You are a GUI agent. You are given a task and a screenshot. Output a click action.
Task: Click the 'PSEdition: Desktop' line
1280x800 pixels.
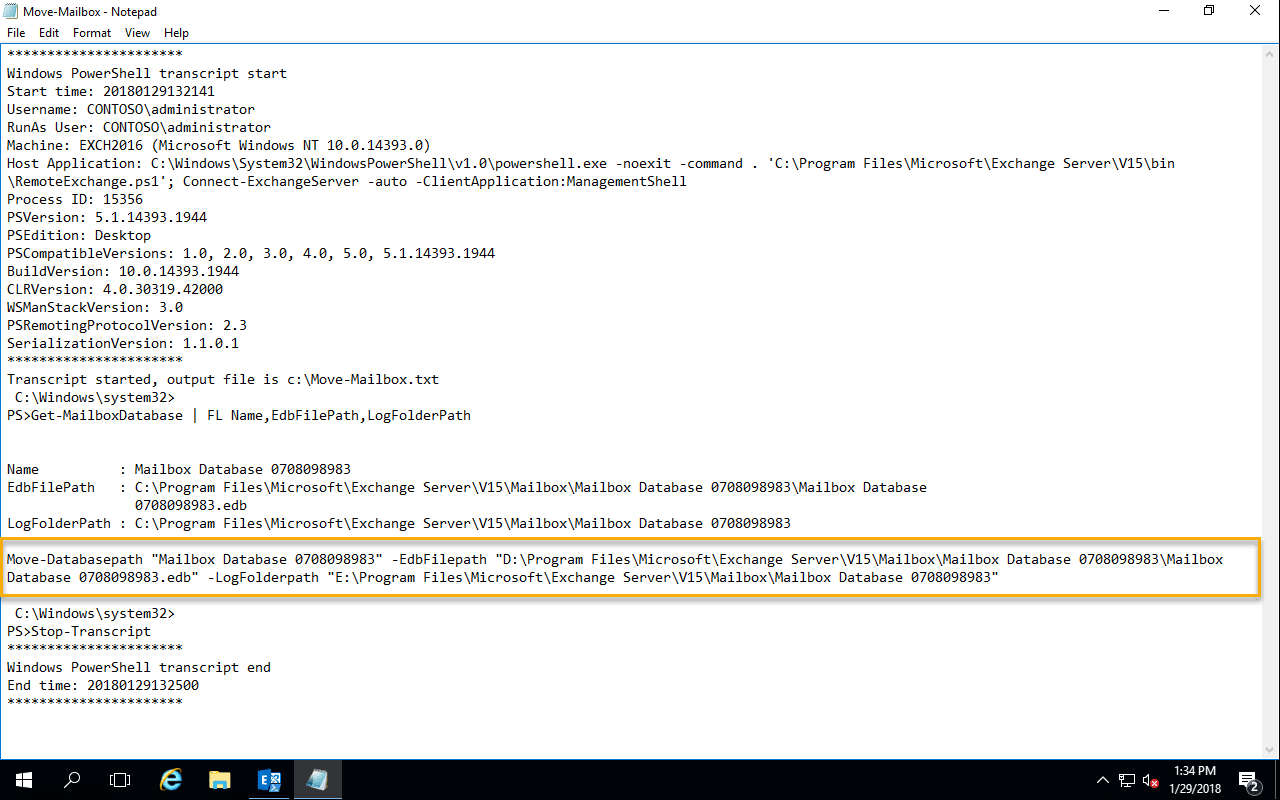click(x=79, y=235)
